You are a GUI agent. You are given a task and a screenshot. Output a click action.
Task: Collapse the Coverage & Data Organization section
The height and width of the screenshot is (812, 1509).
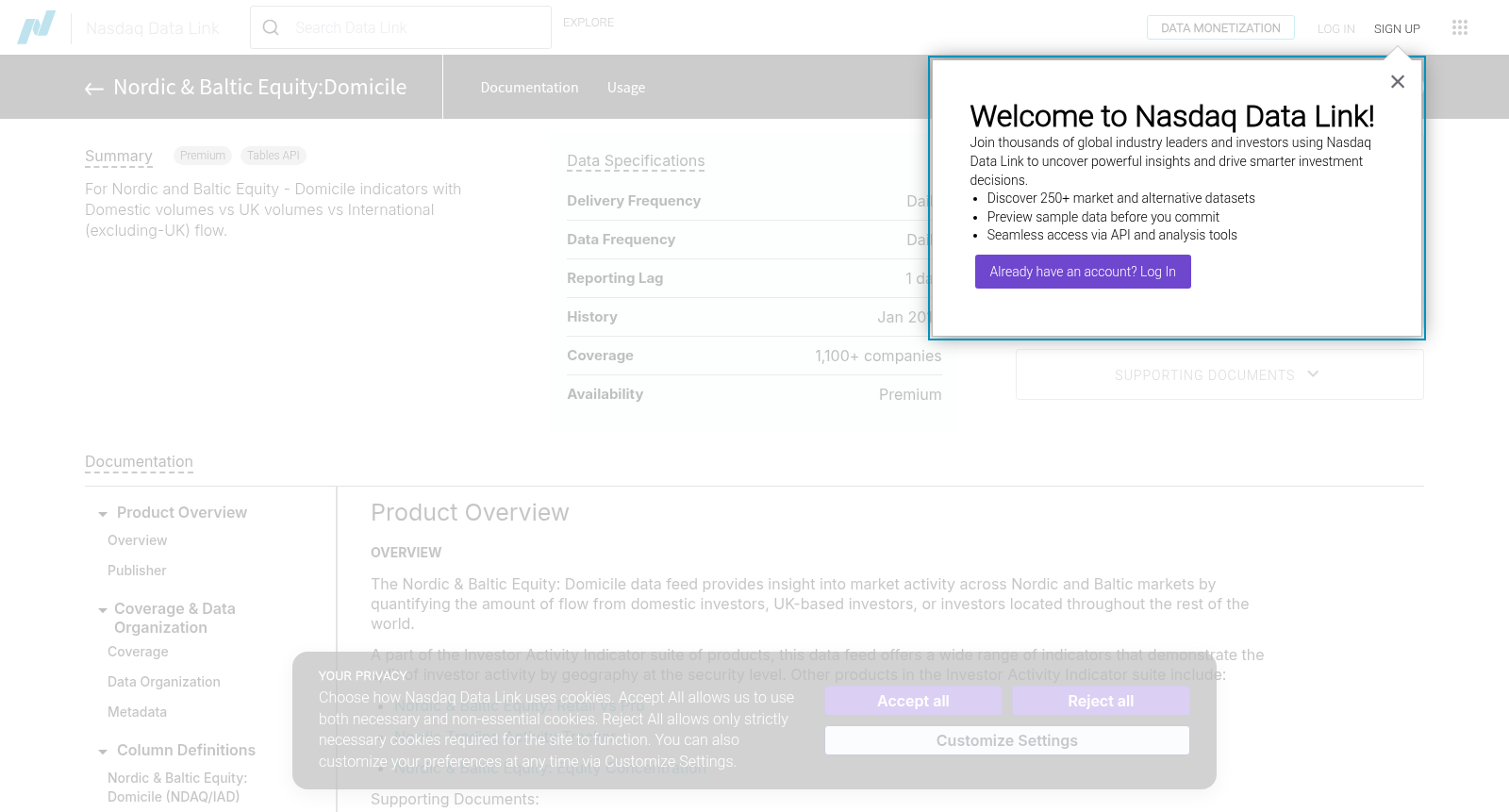click(103, 610)
